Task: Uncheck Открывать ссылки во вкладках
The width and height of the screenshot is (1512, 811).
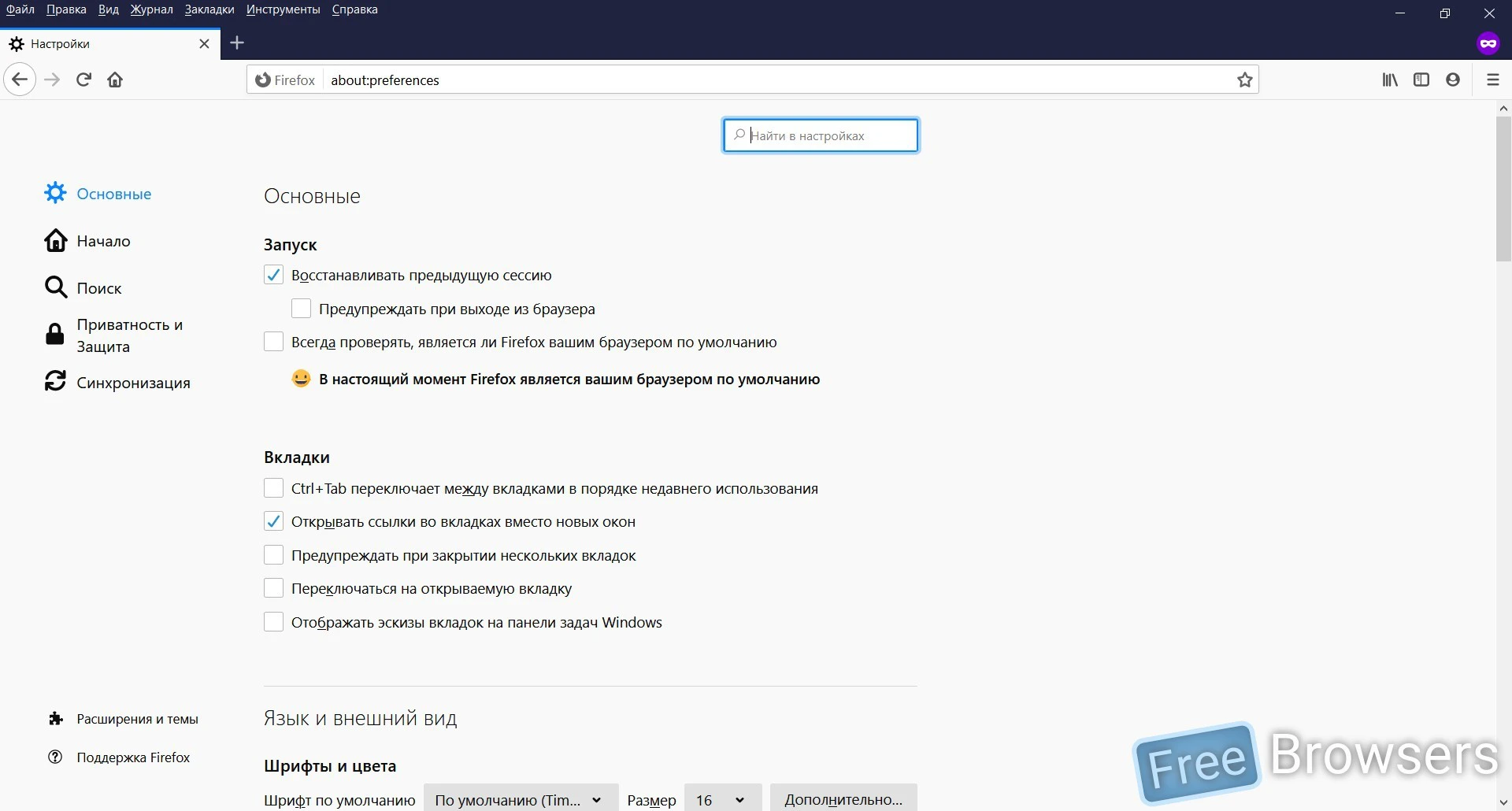Action: pos(273,521)
